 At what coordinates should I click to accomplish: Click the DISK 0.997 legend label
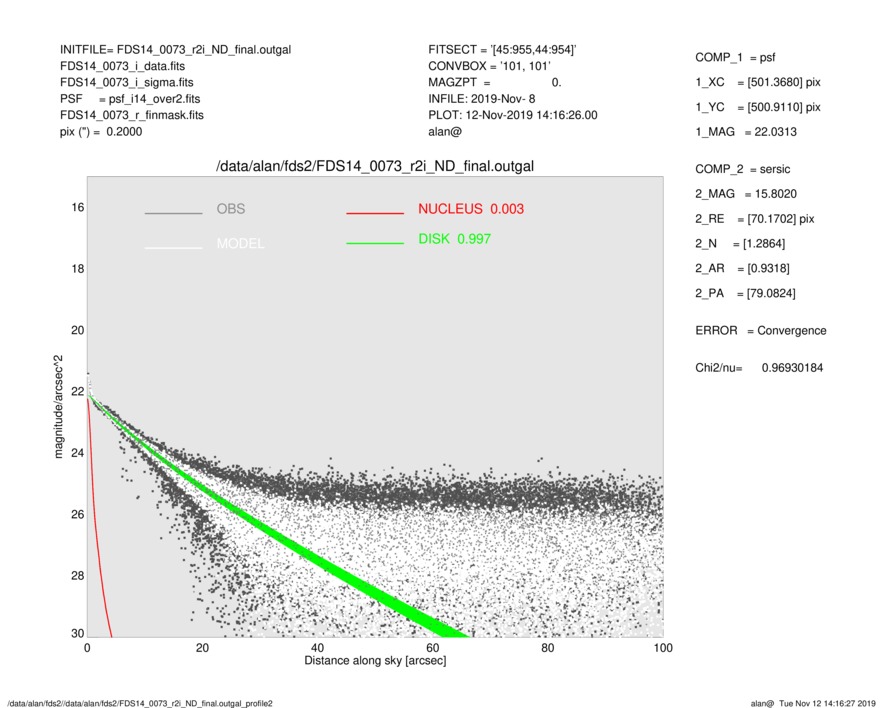(454, 239)
